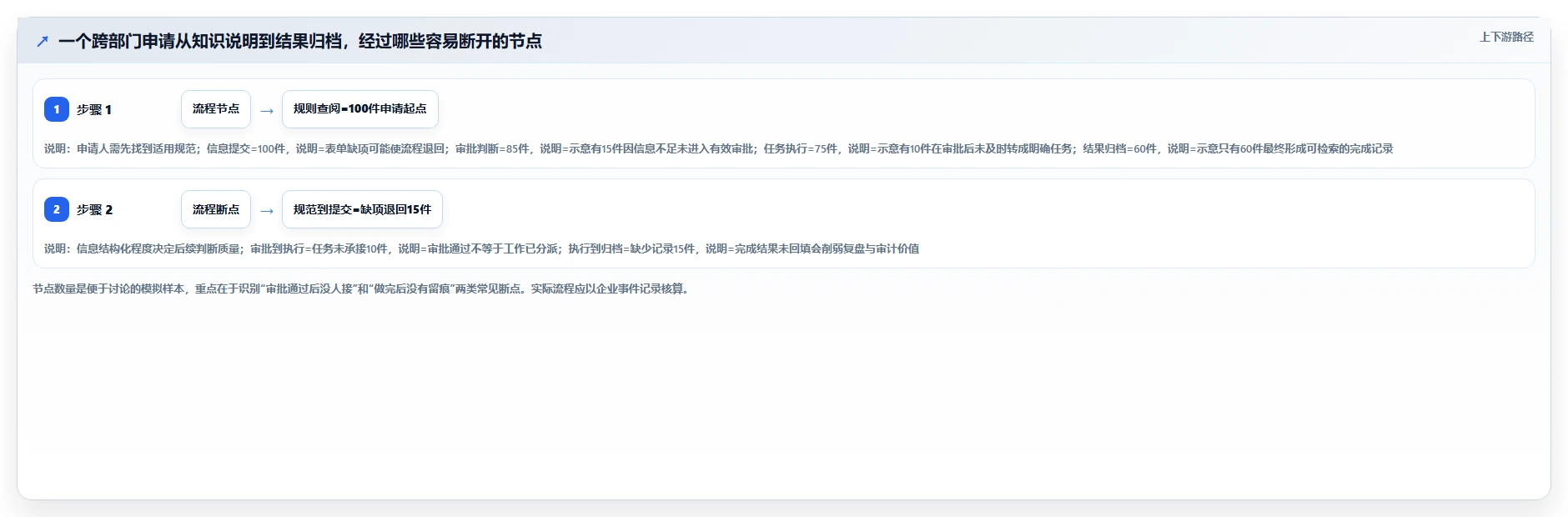1568x517 pixels.
Task: Click the arrow icon beside the card title
Action: pyautogui.click(x=43, y=41)
